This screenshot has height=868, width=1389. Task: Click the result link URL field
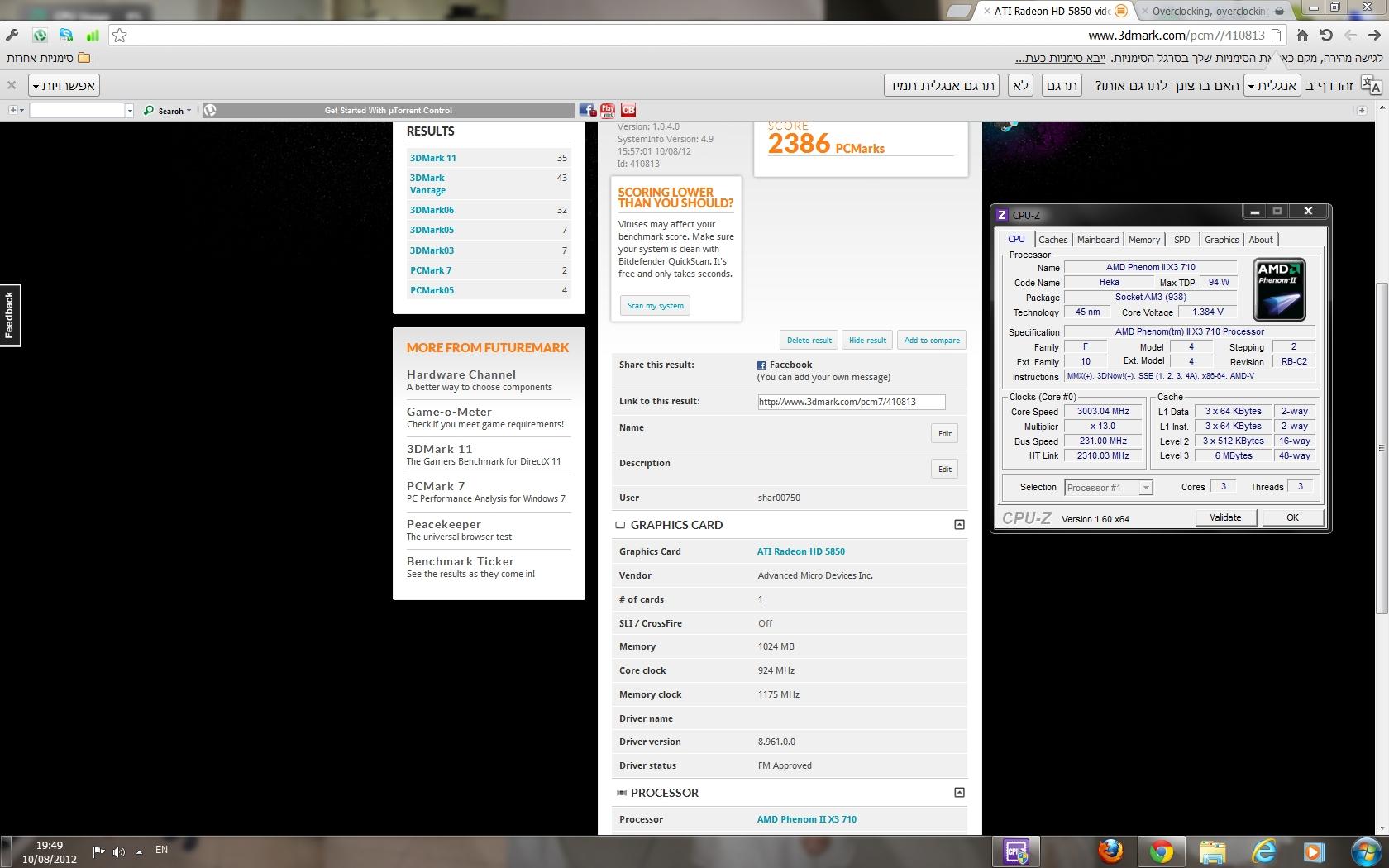click(x=851, y=402)
